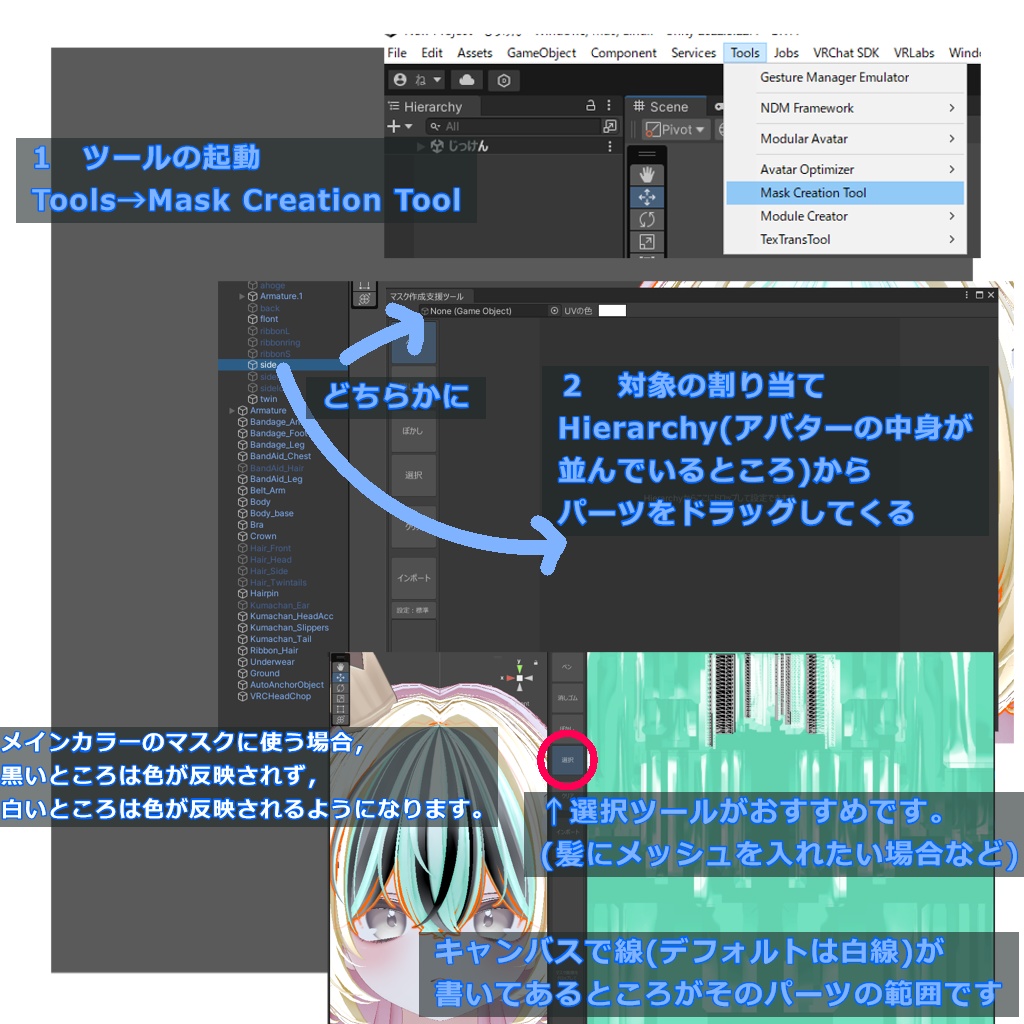Select the Hand tool in the Scene toolbar
The width and height of the screenshot is (1024, 1024).
tap(646, 172)
